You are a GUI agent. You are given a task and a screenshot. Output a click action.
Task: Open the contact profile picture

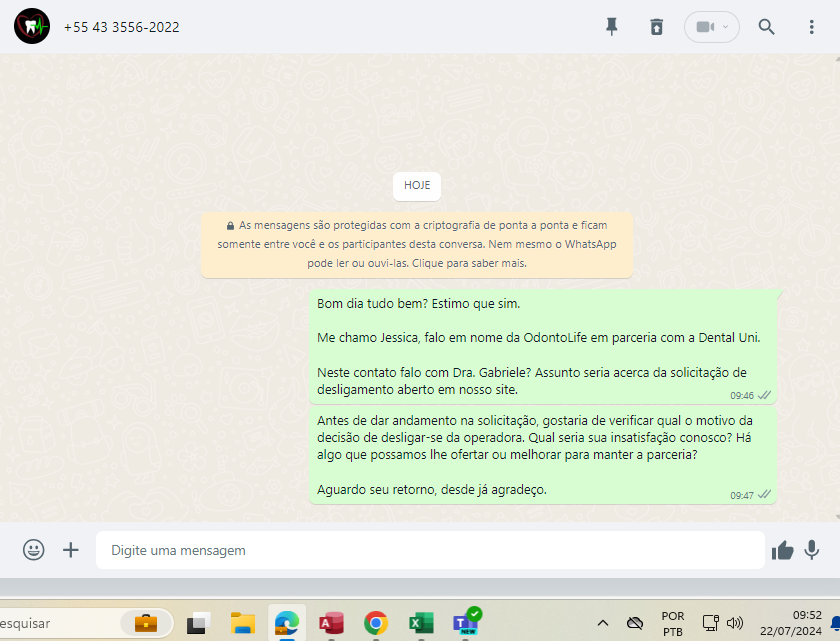point(32,26)
